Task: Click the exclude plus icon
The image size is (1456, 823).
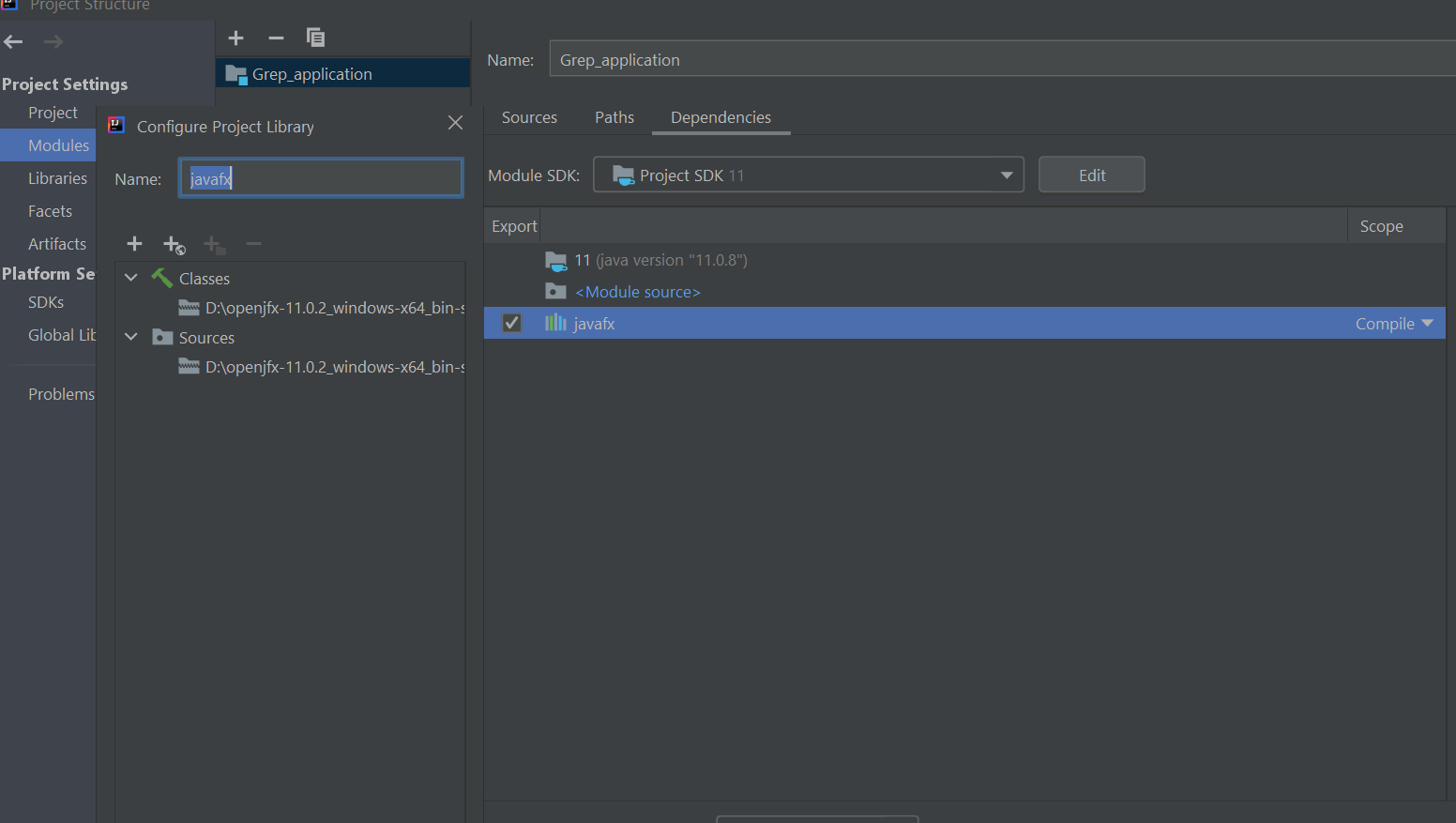Action: pos(214,245)
